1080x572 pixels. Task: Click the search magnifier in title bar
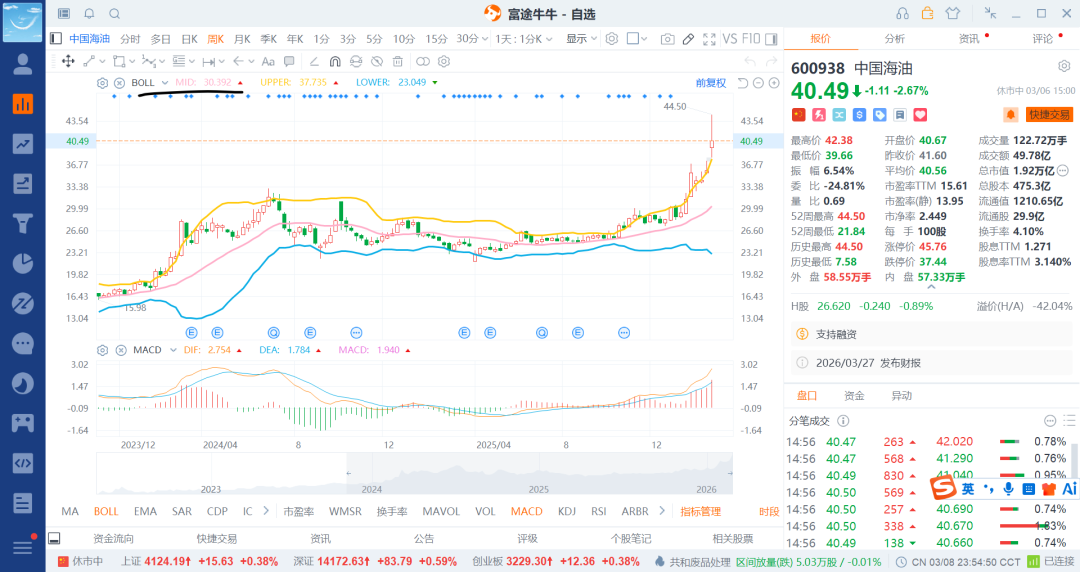pos(115,13)
